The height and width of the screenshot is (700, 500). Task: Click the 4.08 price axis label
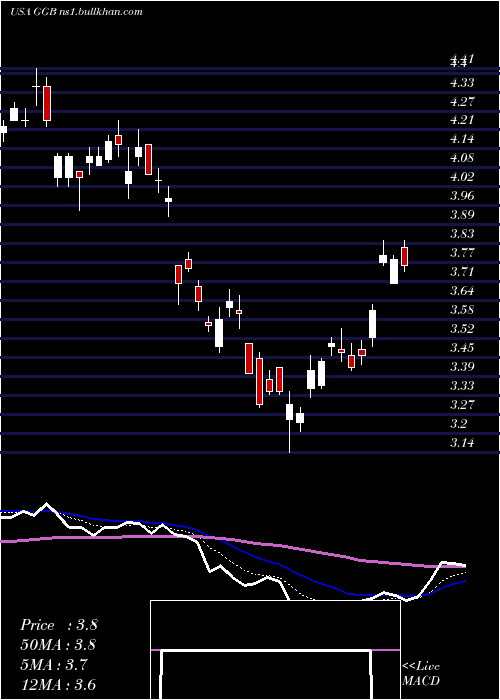tap(462, 158)
